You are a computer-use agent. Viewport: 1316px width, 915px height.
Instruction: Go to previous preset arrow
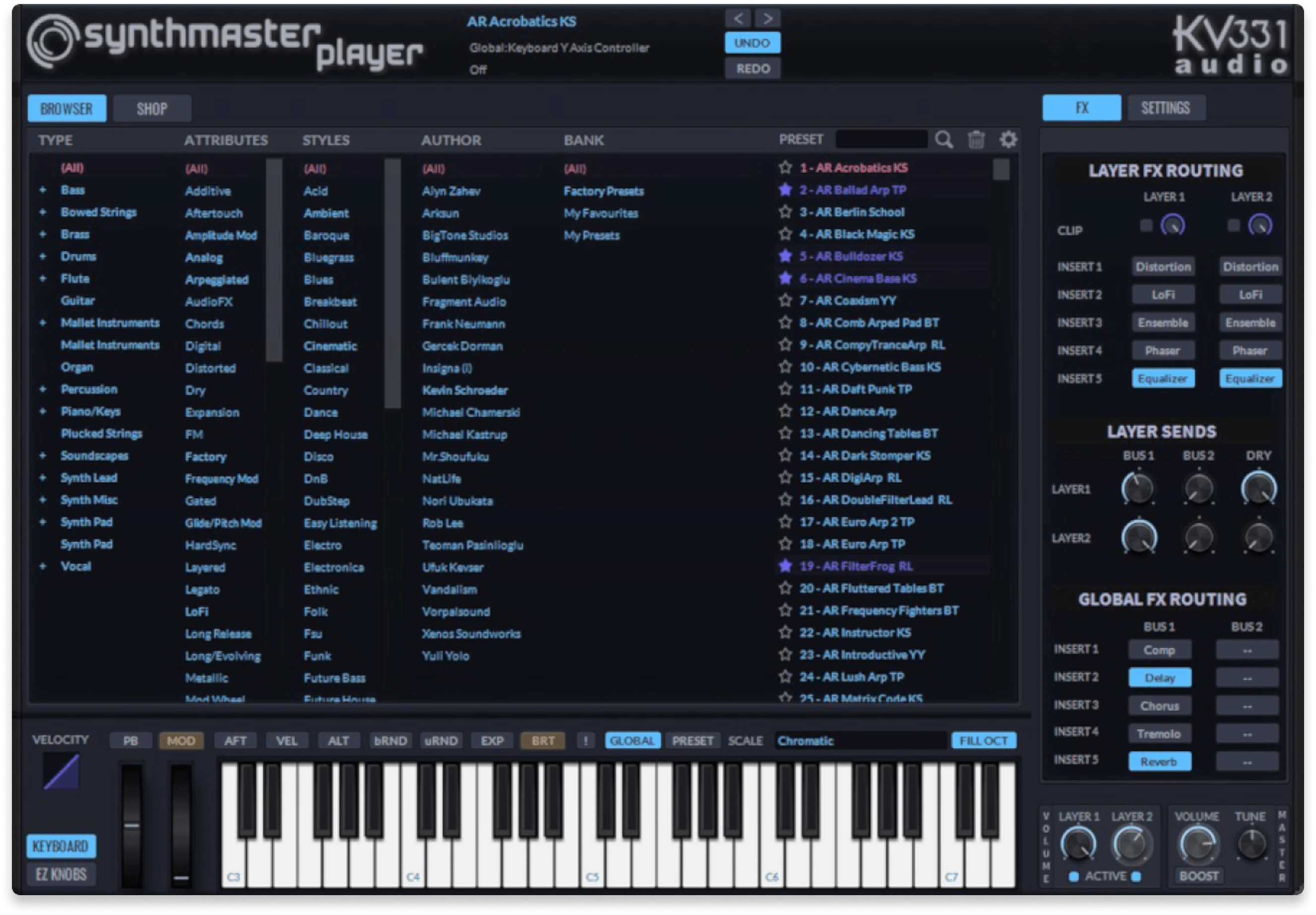(739, 19)
